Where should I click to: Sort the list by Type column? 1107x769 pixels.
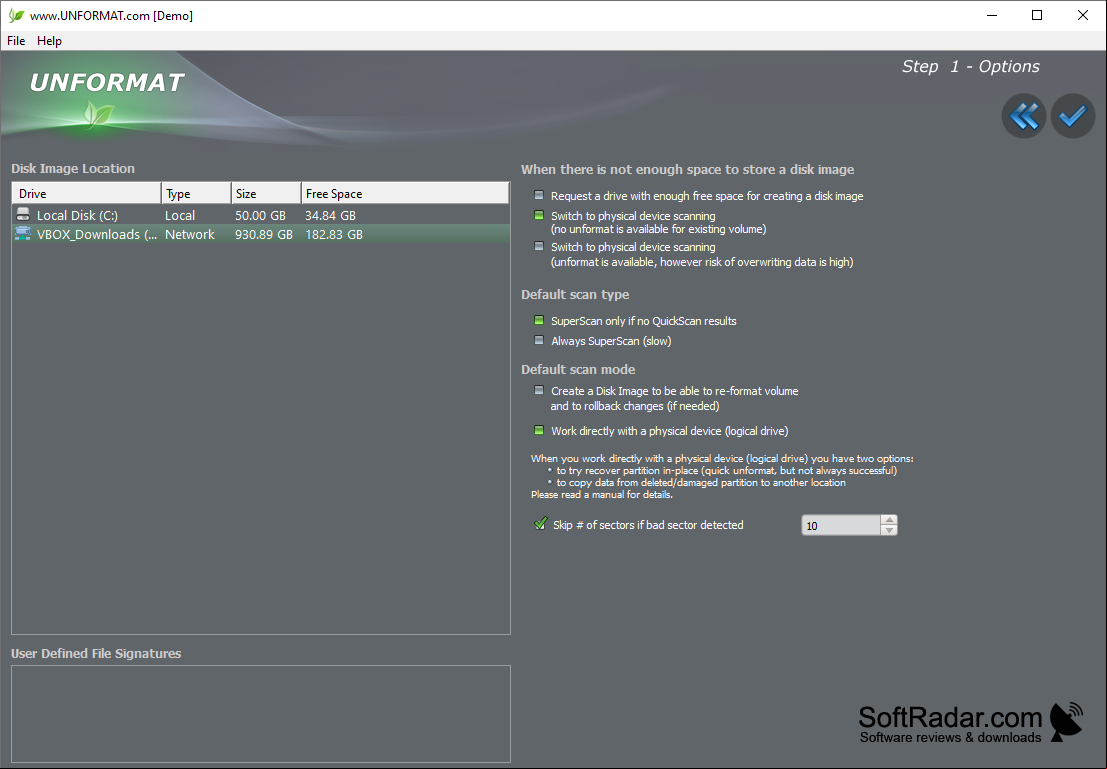[196, 193]
